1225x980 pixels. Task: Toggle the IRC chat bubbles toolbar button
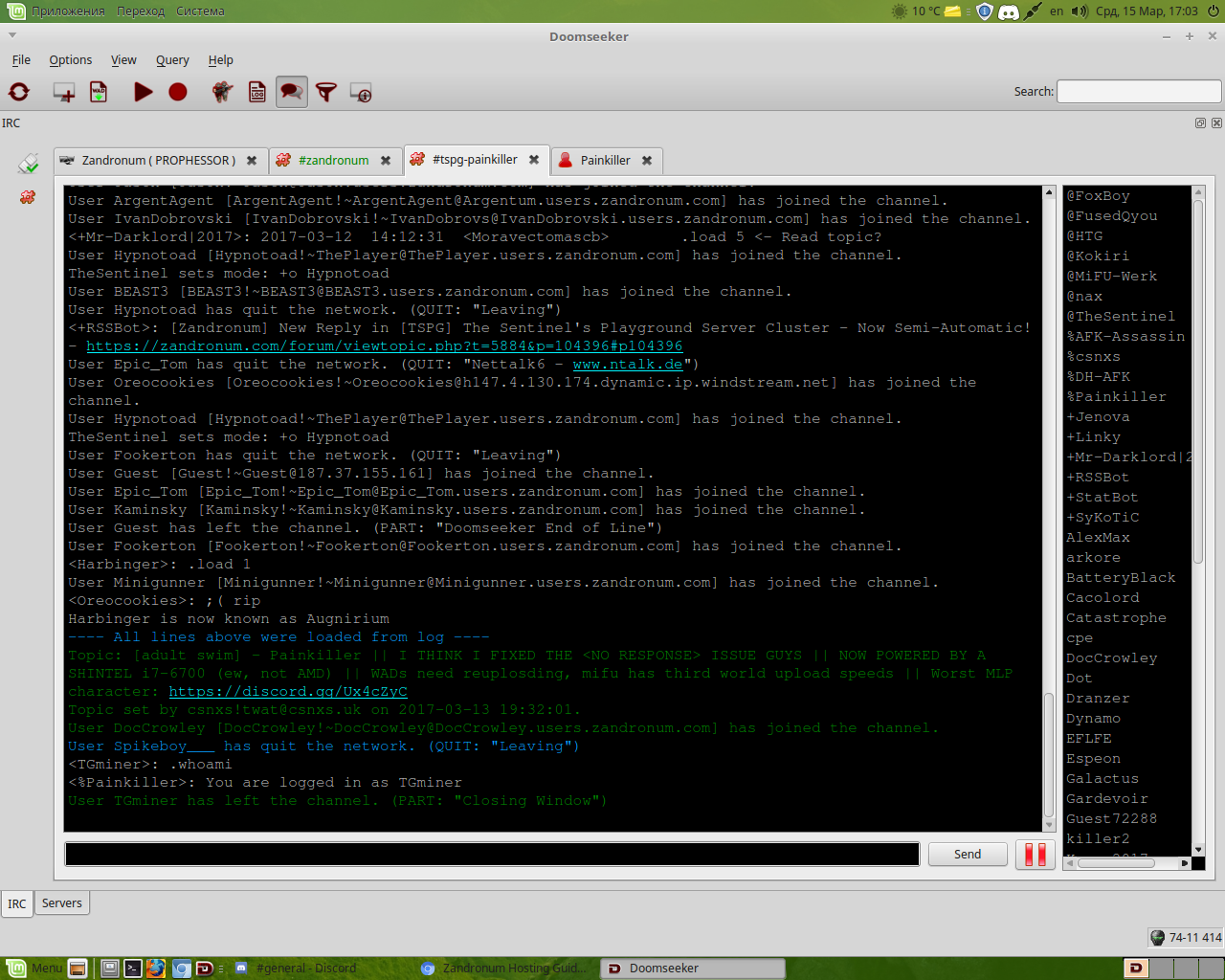coord(292,92)
